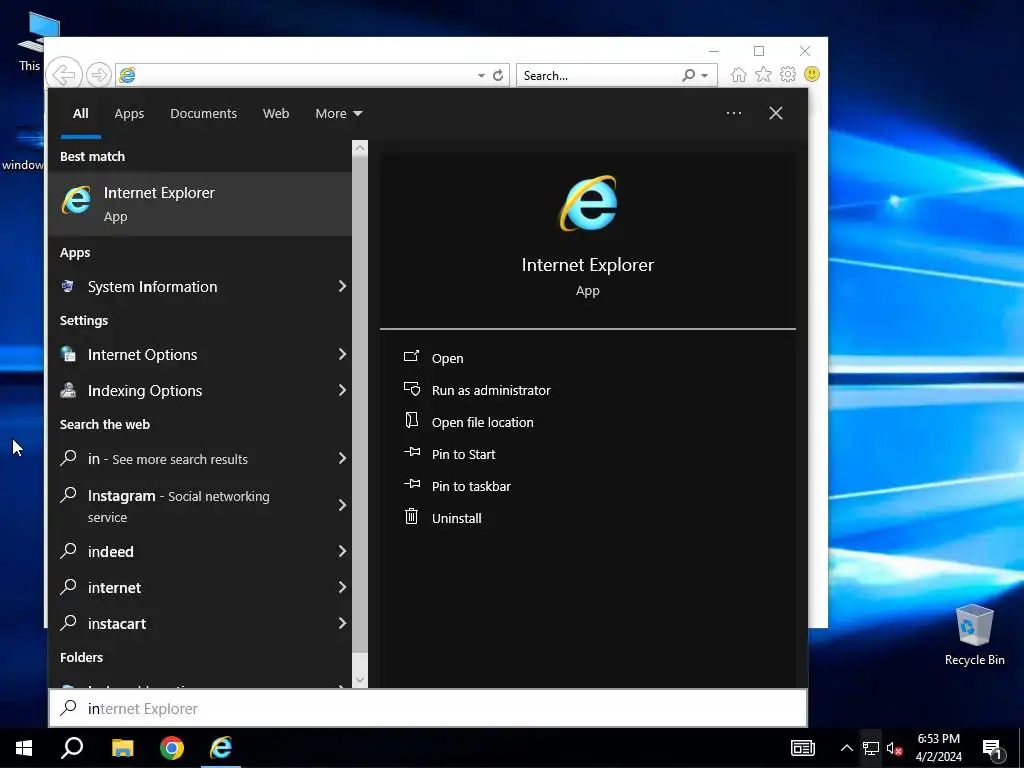
Task: Click Run as administrator
Action: [491, 390]
